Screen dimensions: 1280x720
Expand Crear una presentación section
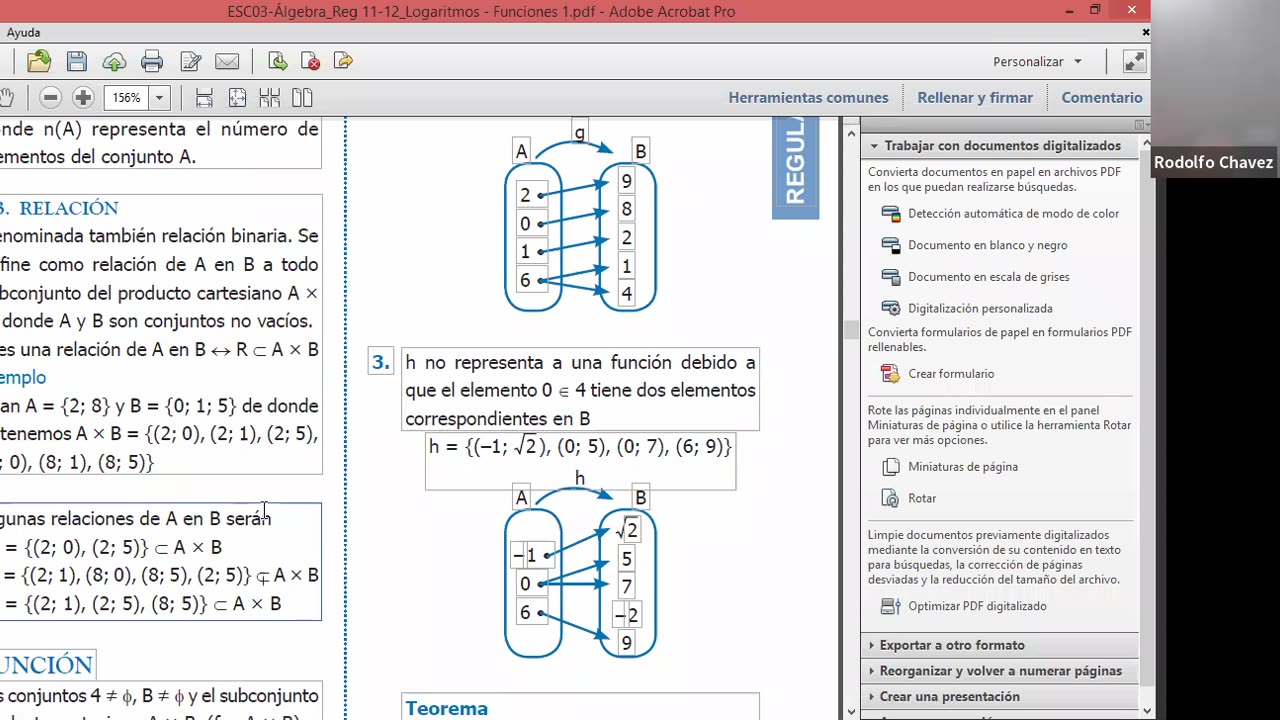pos(999,697)
